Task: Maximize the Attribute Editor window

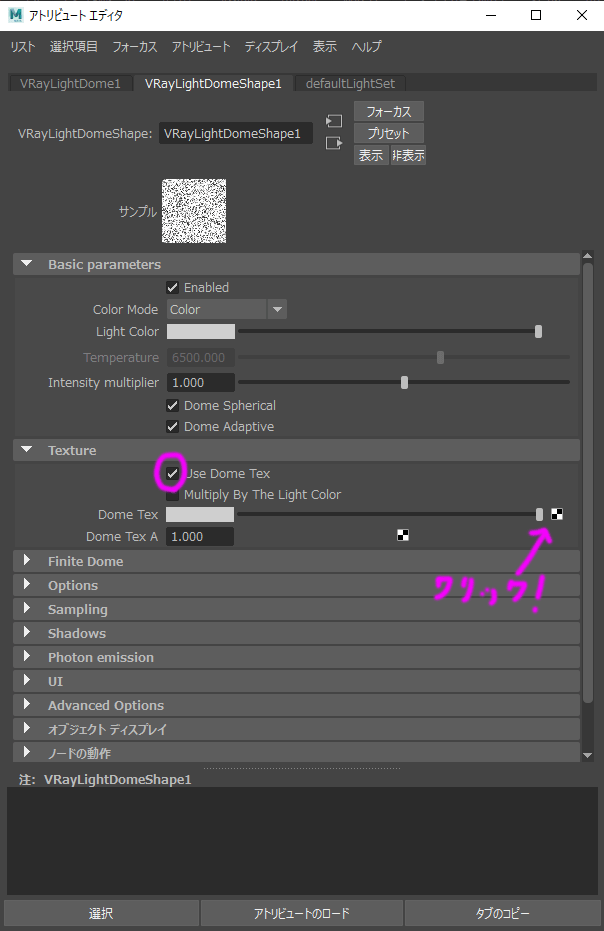Action: 536,15
